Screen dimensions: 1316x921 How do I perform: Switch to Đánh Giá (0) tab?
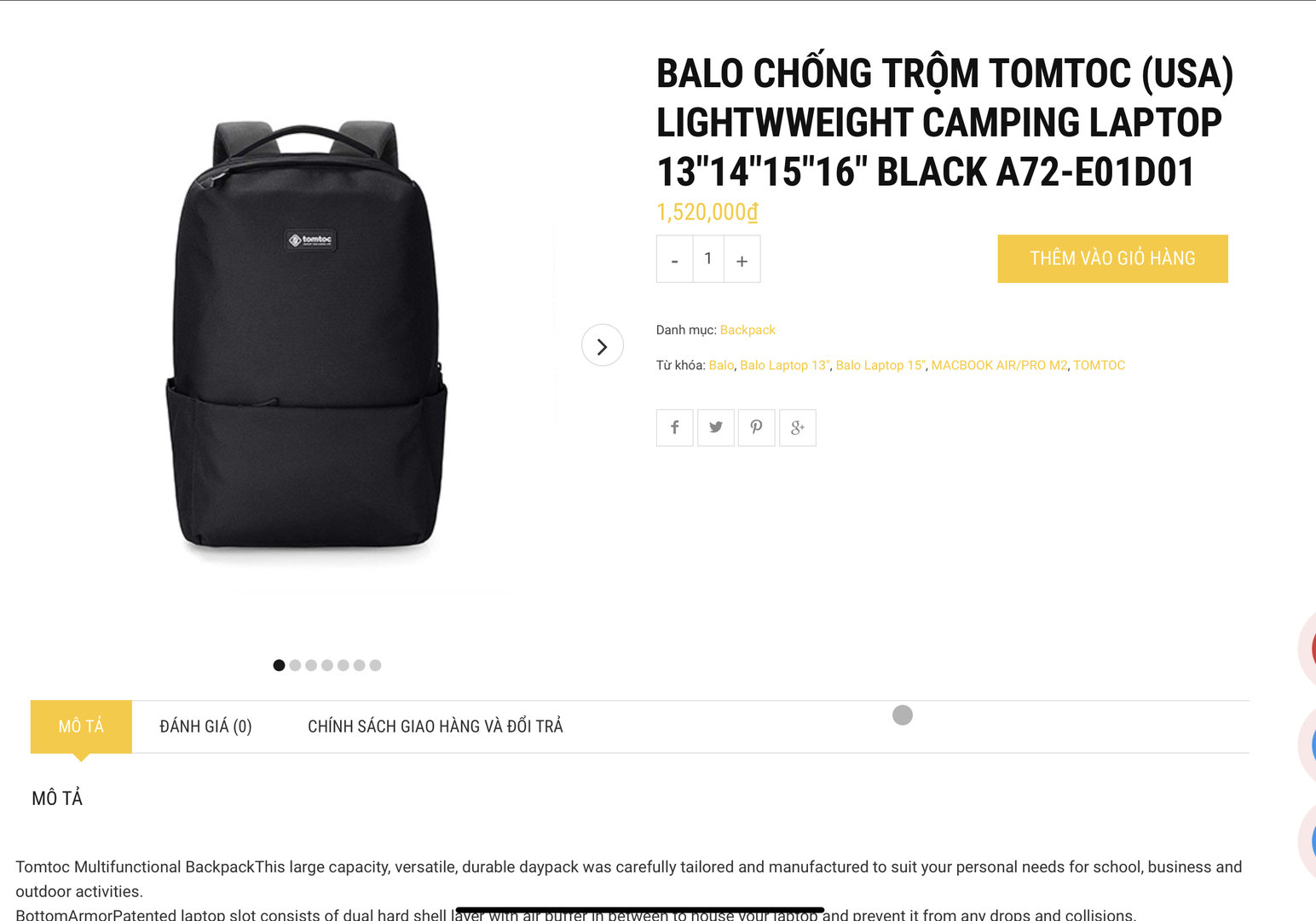click(x=205, y=727)
